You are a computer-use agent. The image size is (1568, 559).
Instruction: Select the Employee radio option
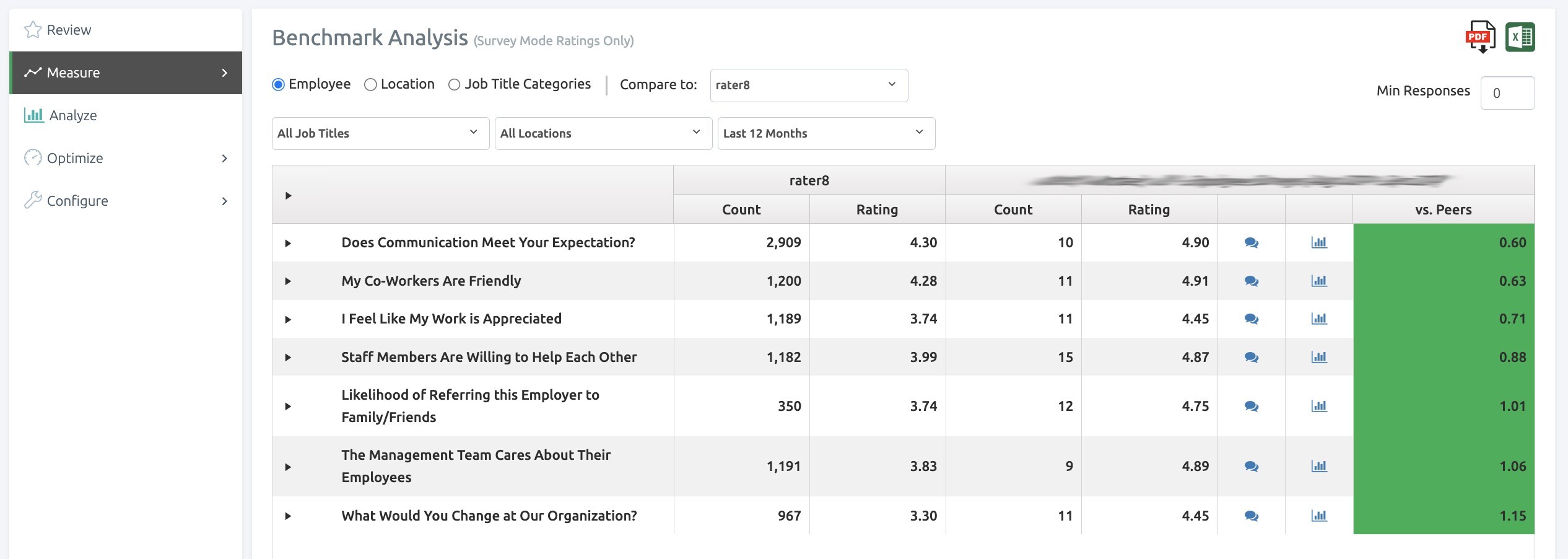tap(279, 85)
